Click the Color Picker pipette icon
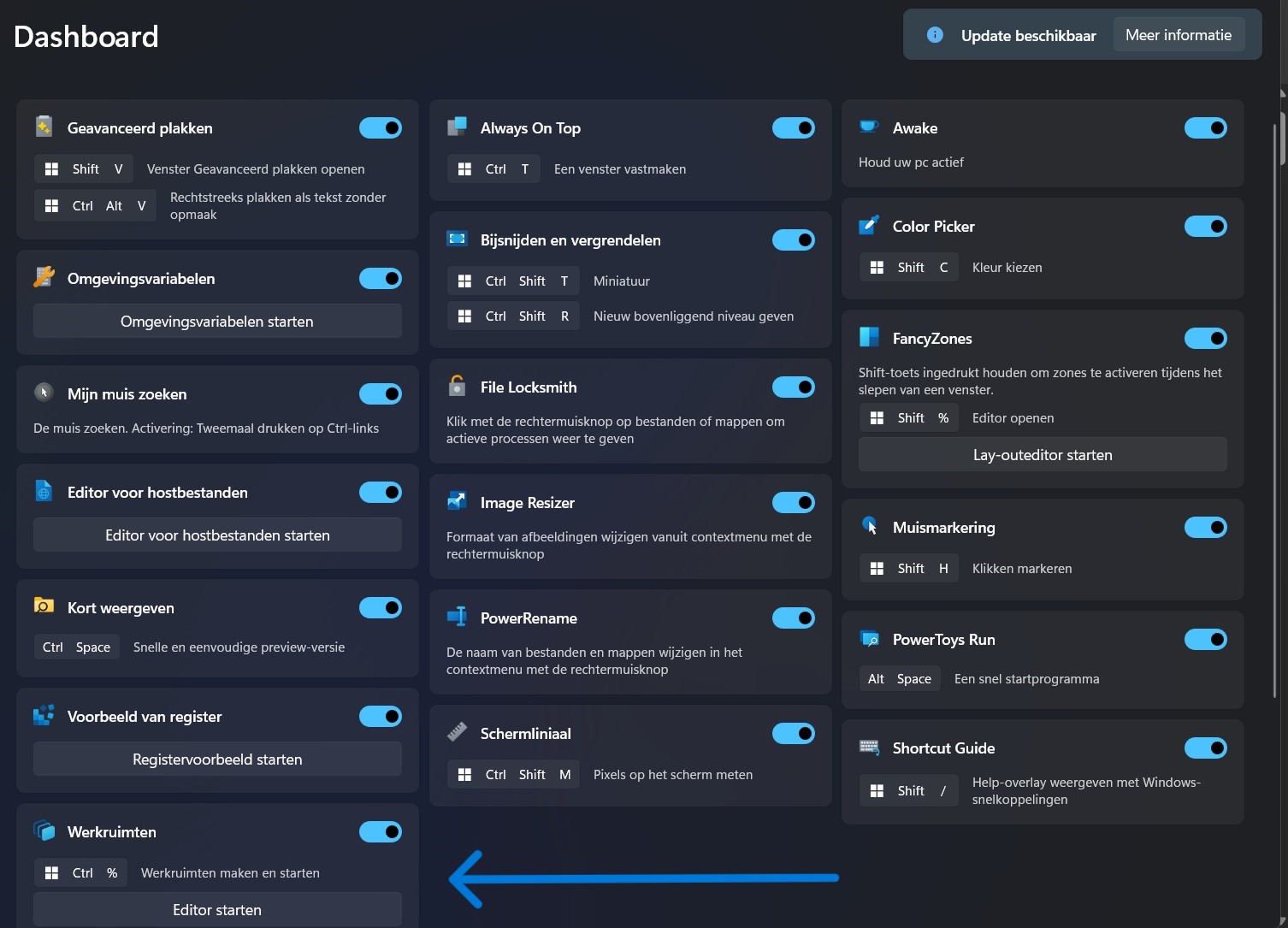 tap(869, 225)
